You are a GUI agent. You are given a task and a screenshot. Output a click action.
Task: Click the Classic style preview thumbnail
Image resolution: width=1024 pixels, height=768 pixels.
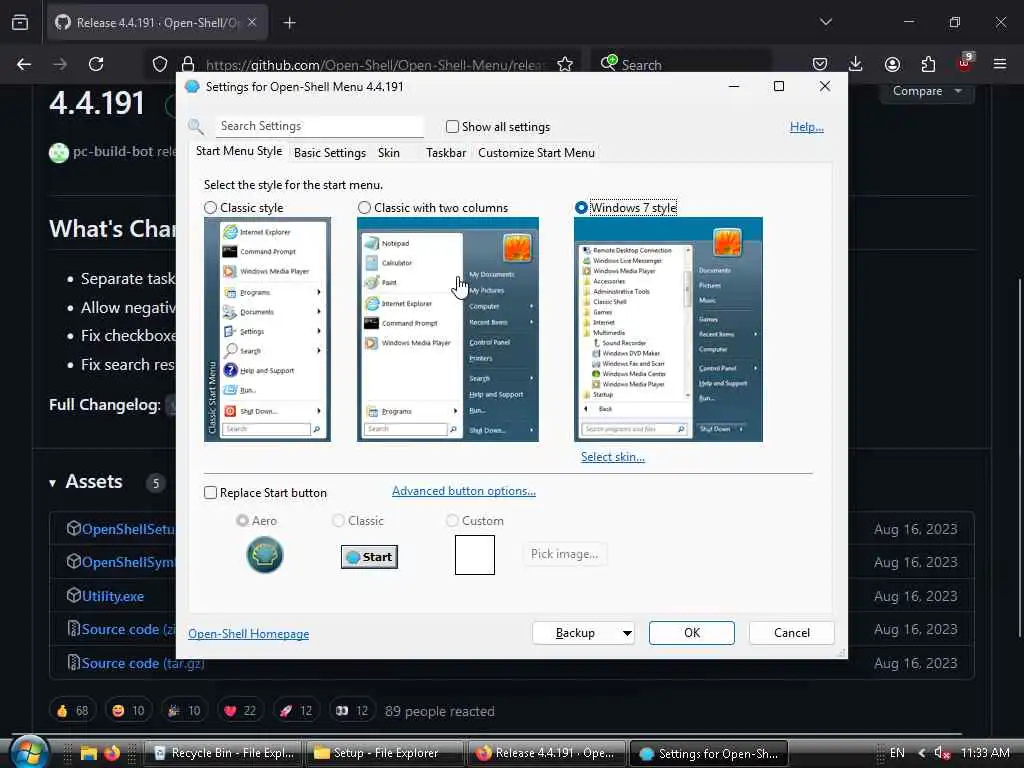[267, 329]
